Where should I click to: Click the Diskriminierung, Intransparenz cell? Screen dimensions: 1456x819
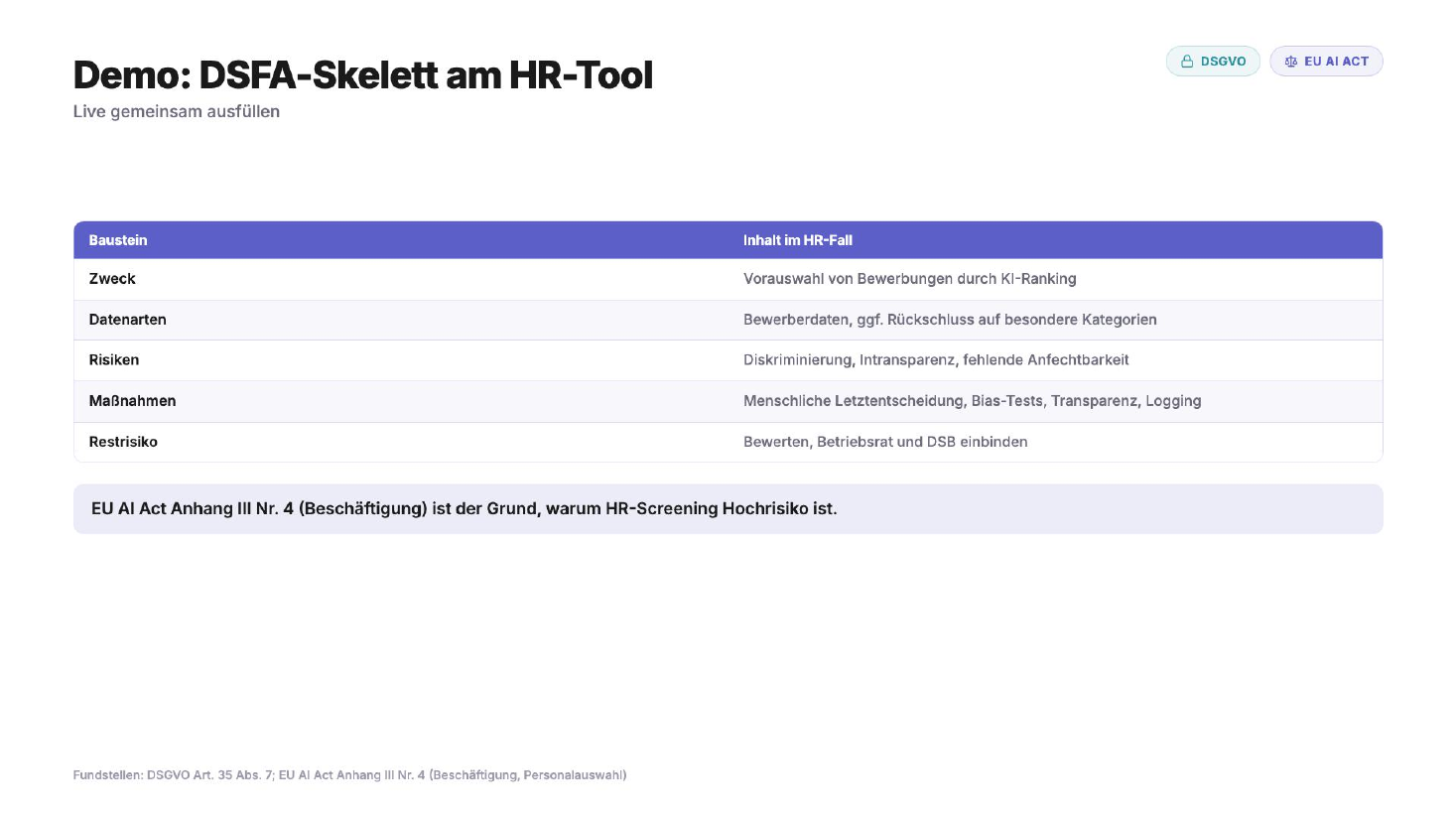[x=936, y=360]
